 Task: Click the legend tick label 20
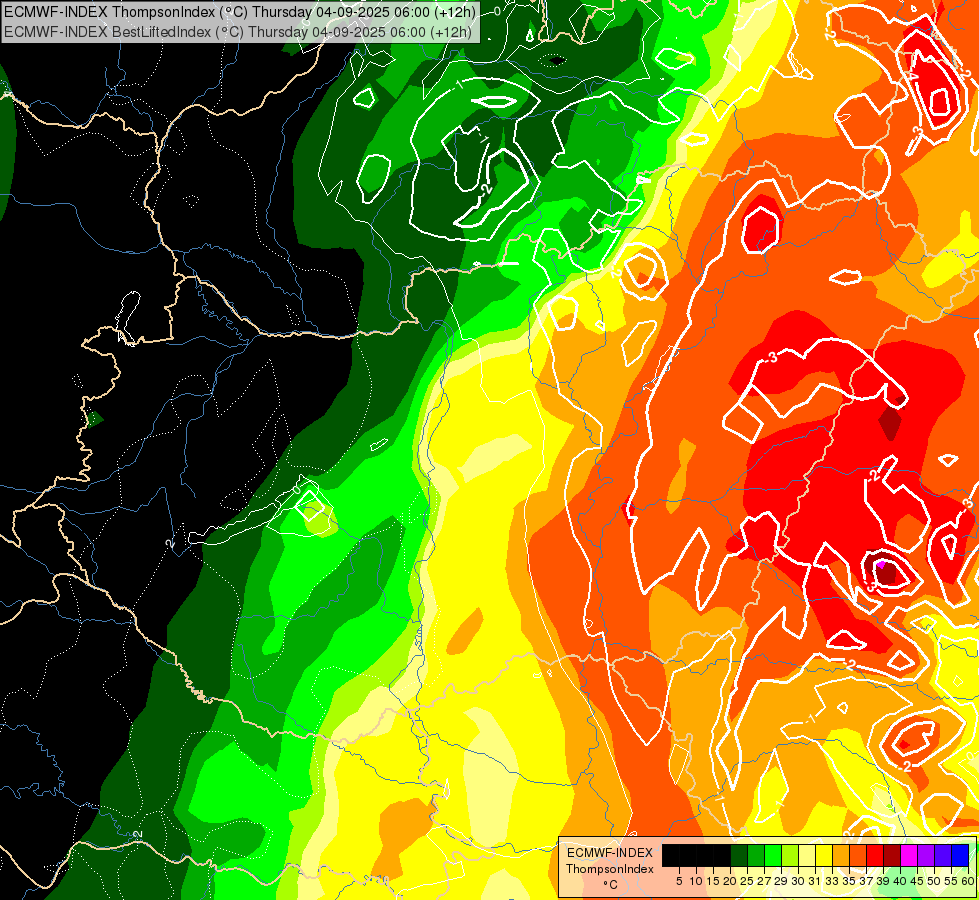point(730,881)
